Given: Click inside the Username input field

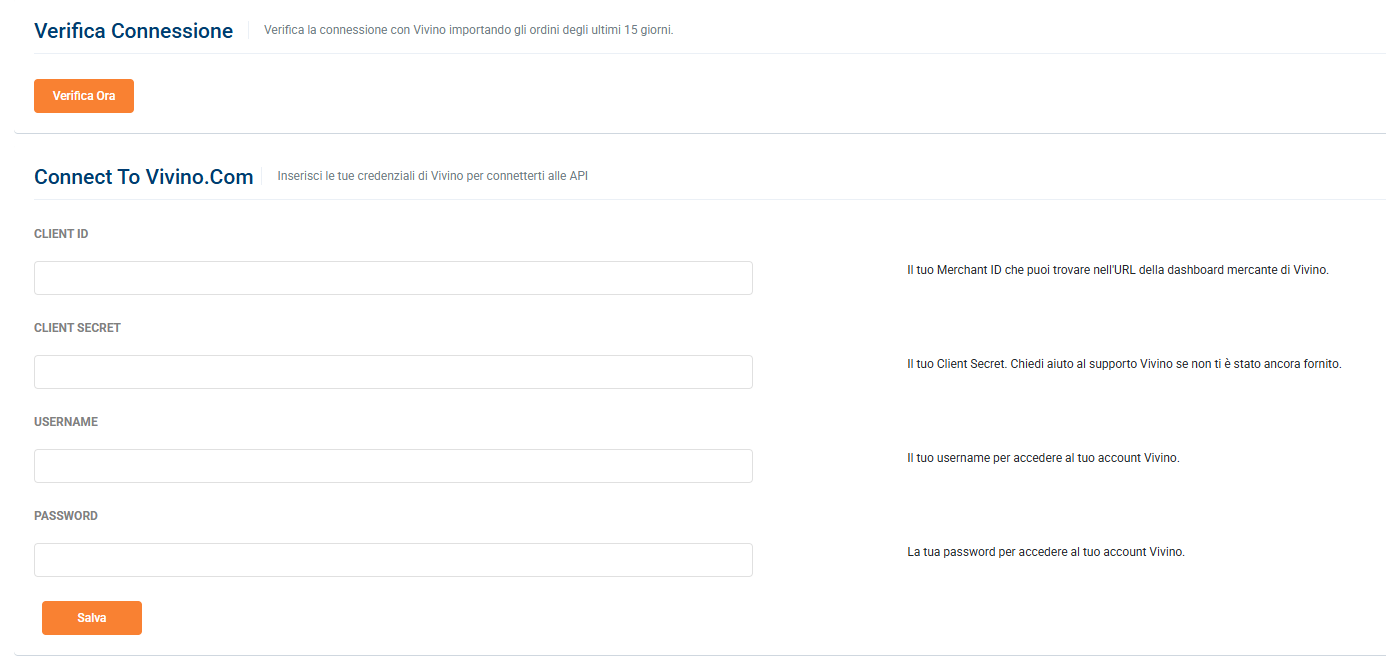Looking at the screenshot, I should point(393,466).
